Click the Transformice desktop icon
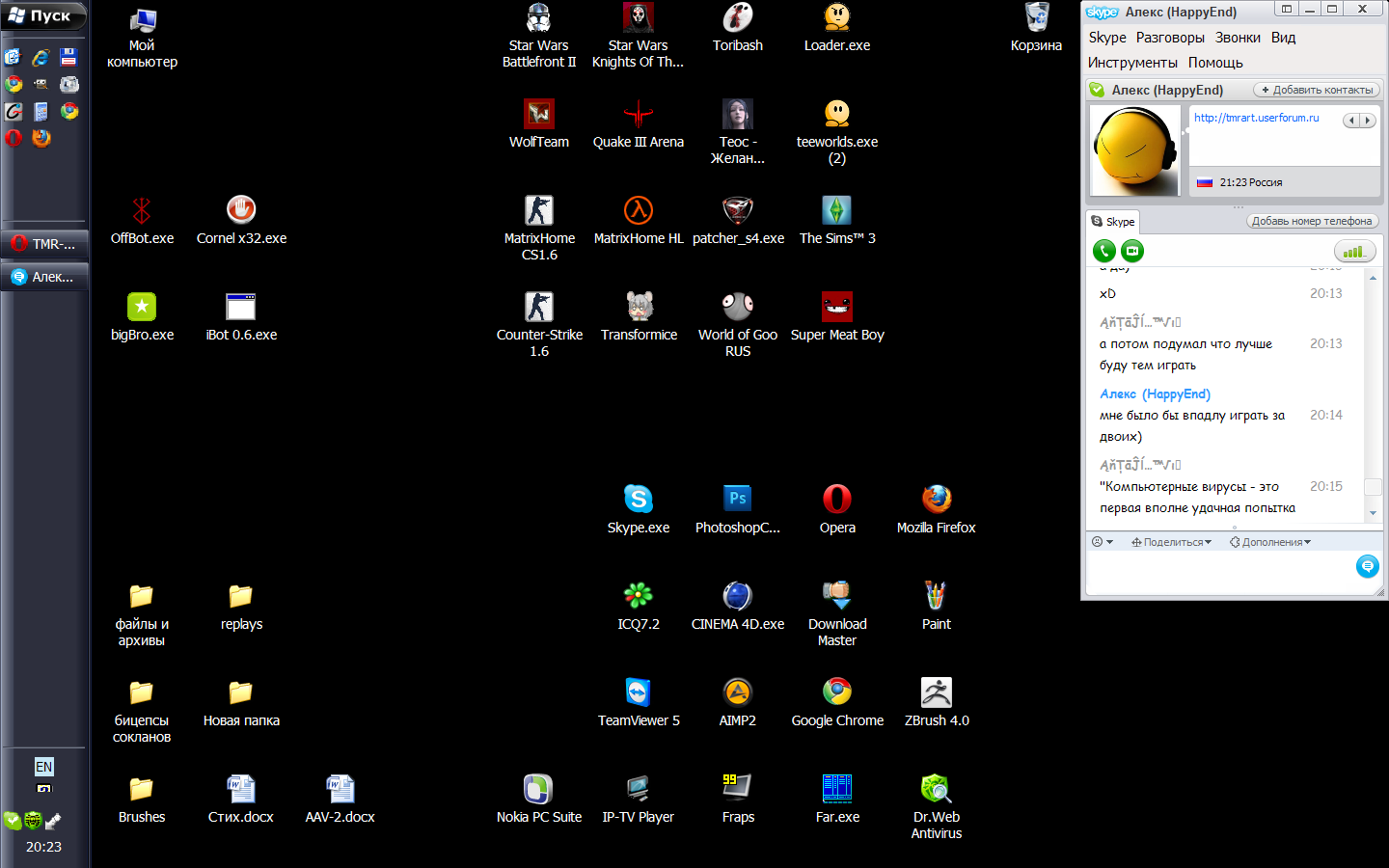Viewport: 1389px width, 868px height. click(639, 317)
